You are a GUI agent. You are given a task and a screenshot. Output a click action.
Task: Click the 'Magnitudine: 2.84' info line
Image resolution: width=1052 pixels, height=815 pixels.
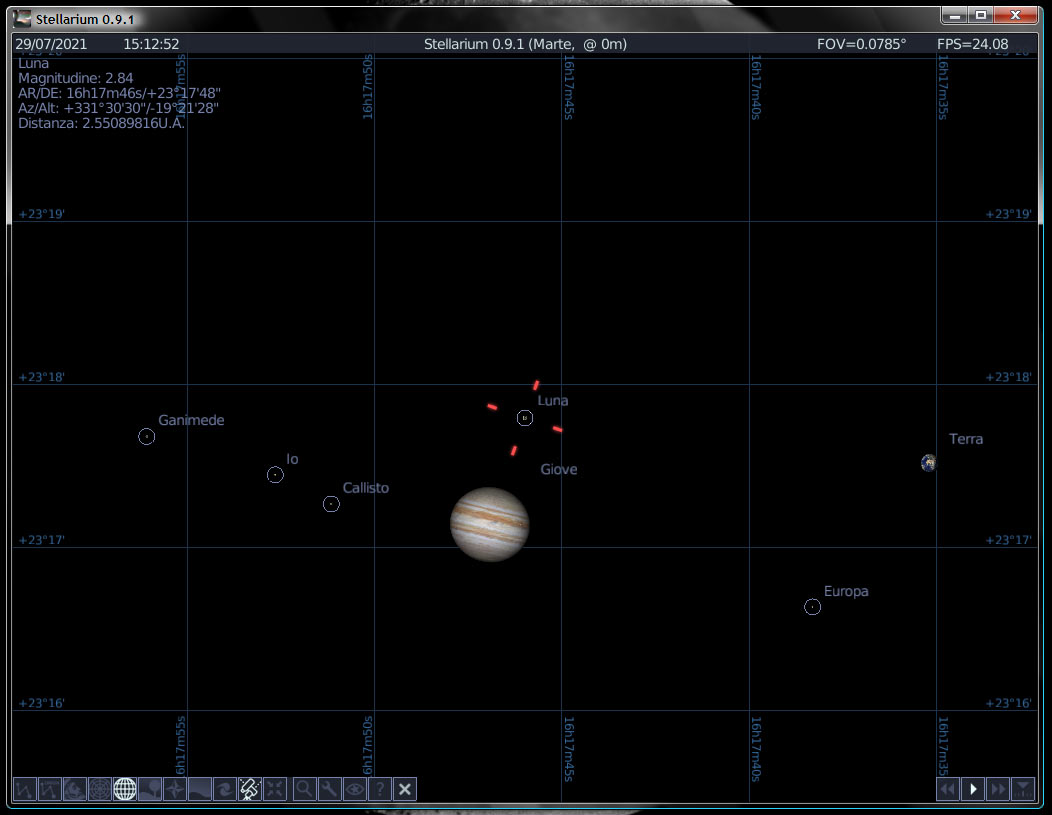75,78
